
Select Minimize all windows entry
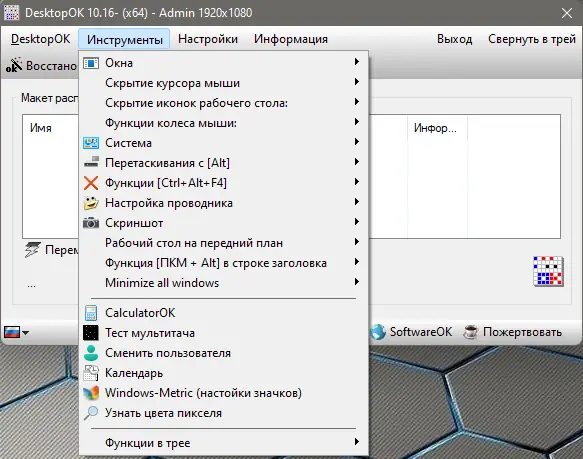(x=224, y=283)
